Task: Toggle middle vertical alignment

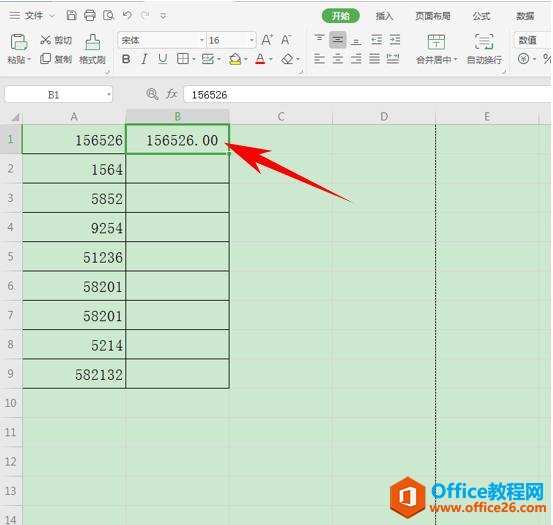Action: tap(338, 40)
